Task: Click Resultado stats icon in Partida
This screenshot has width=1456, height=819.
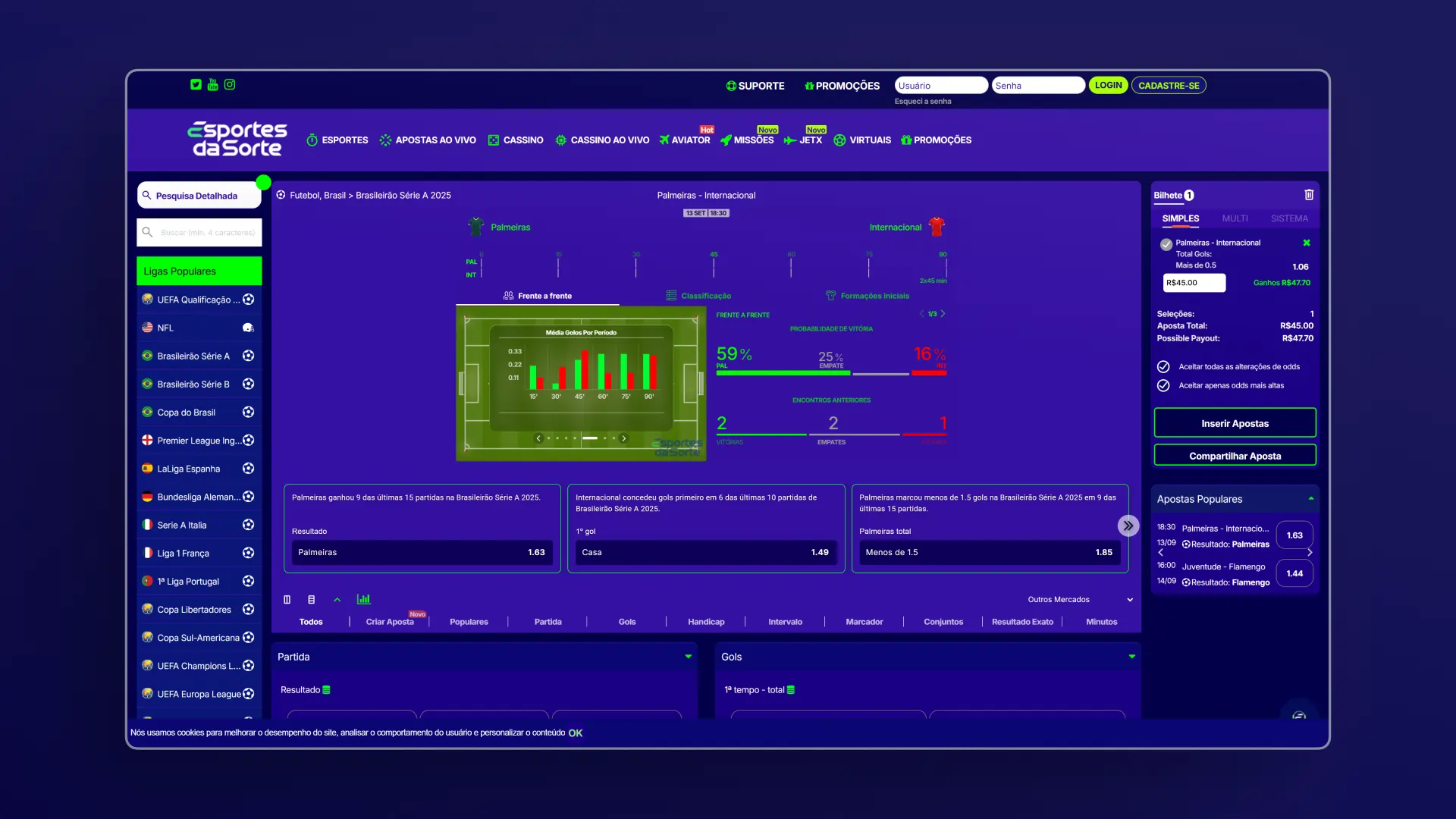Action: [327, 690]
